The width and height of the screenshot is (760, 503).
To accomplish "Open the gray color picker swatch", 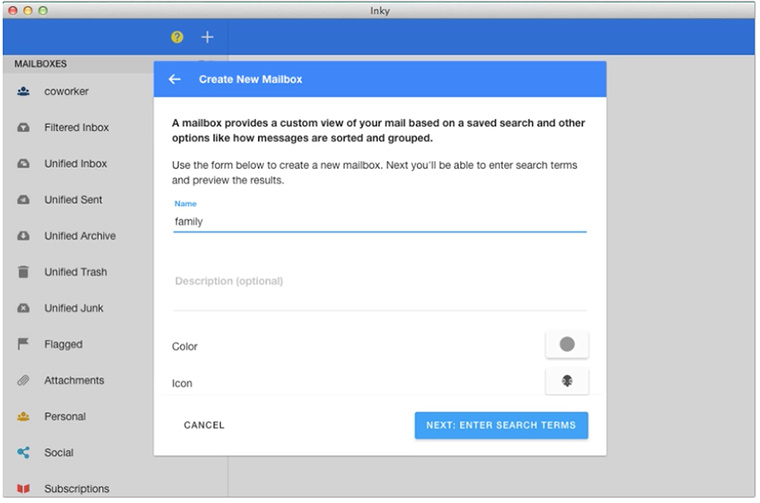I will (567, 345).
